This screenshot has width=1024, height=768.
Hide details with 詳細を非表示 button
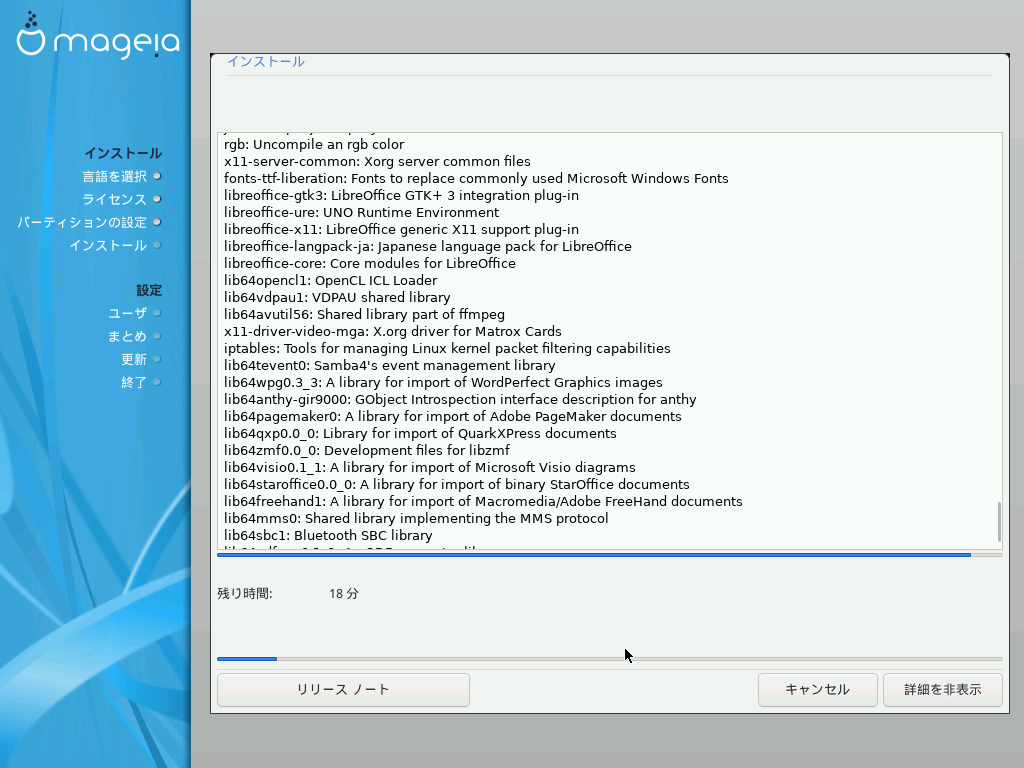tap(942, 690)
